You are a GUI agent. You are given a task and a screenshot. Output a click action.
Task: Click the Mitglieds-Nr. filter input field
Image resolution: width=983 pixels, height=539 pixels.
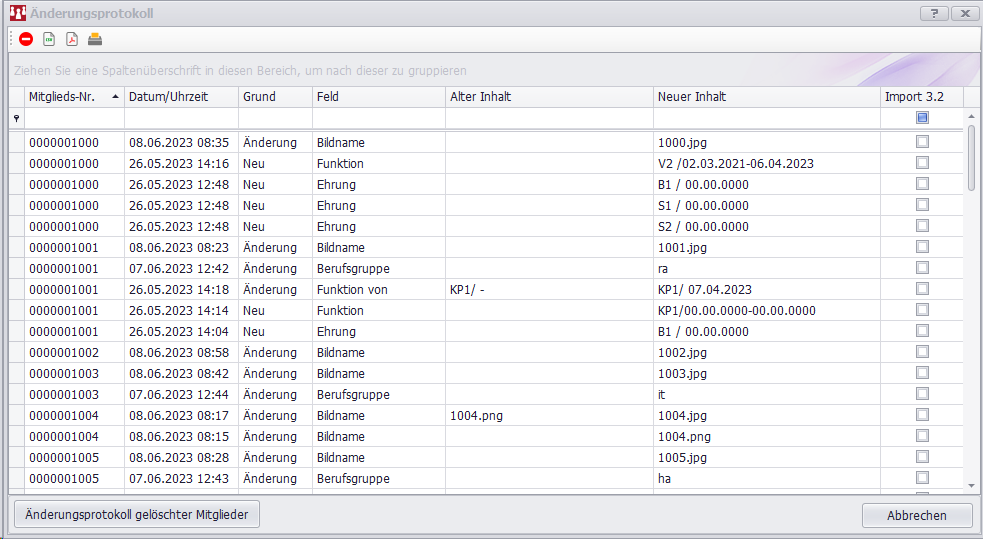(x=74, y=118)
